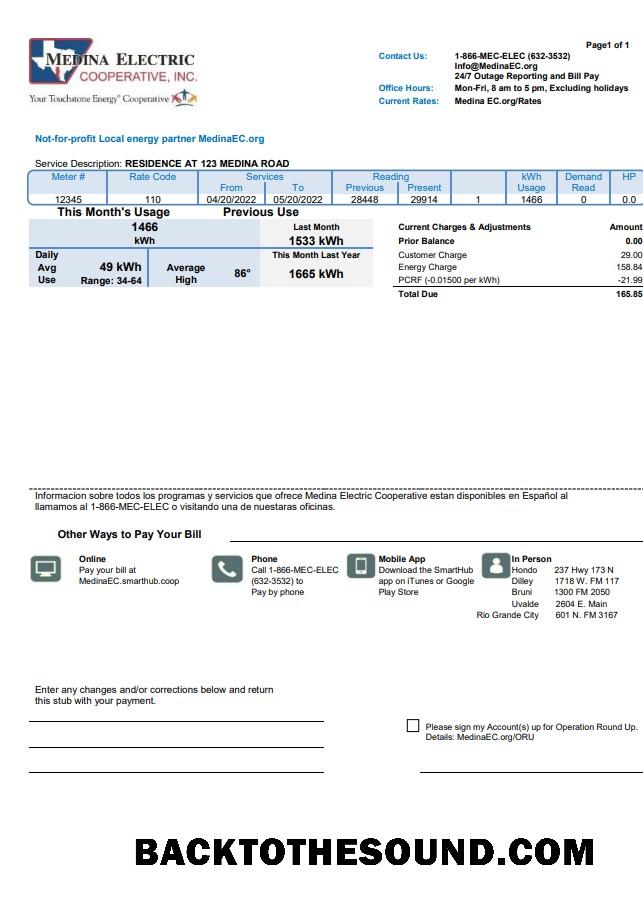Click the Other Ways to Pay Your Bill heading
This screenshot has width=643, height=915.
(130, 534)
